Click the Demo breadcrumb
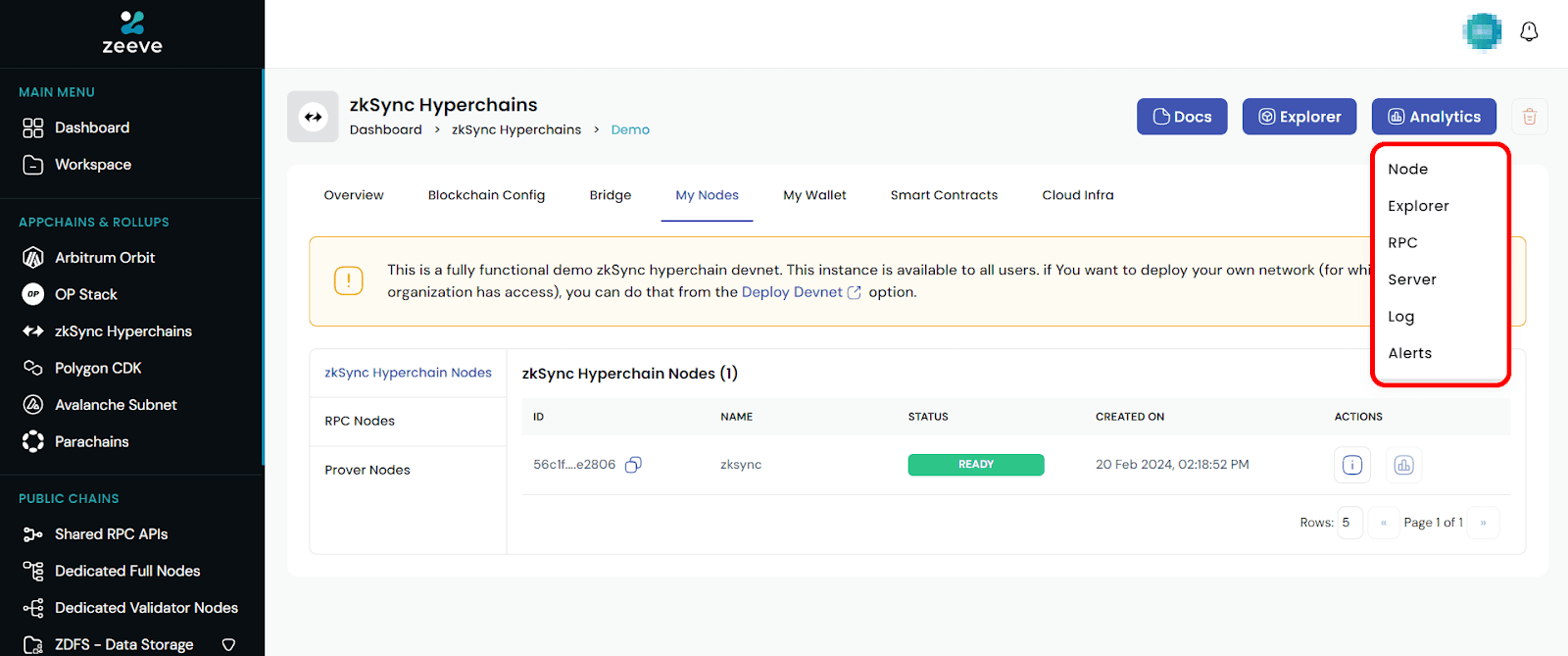Viewport: 1568px width, 656px height. (630, 129)
